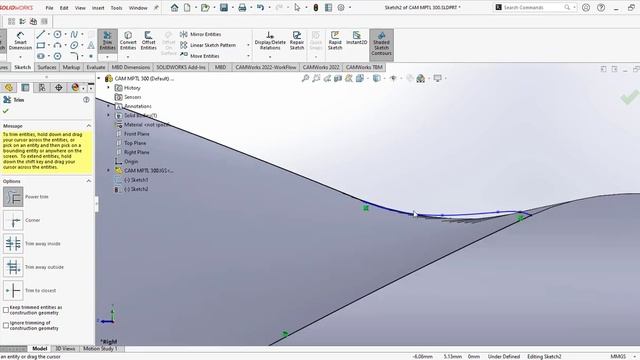This screenshot has height=360, width=640.
Task: Click the Home icon in toolbar
Action: pos(174,7)
